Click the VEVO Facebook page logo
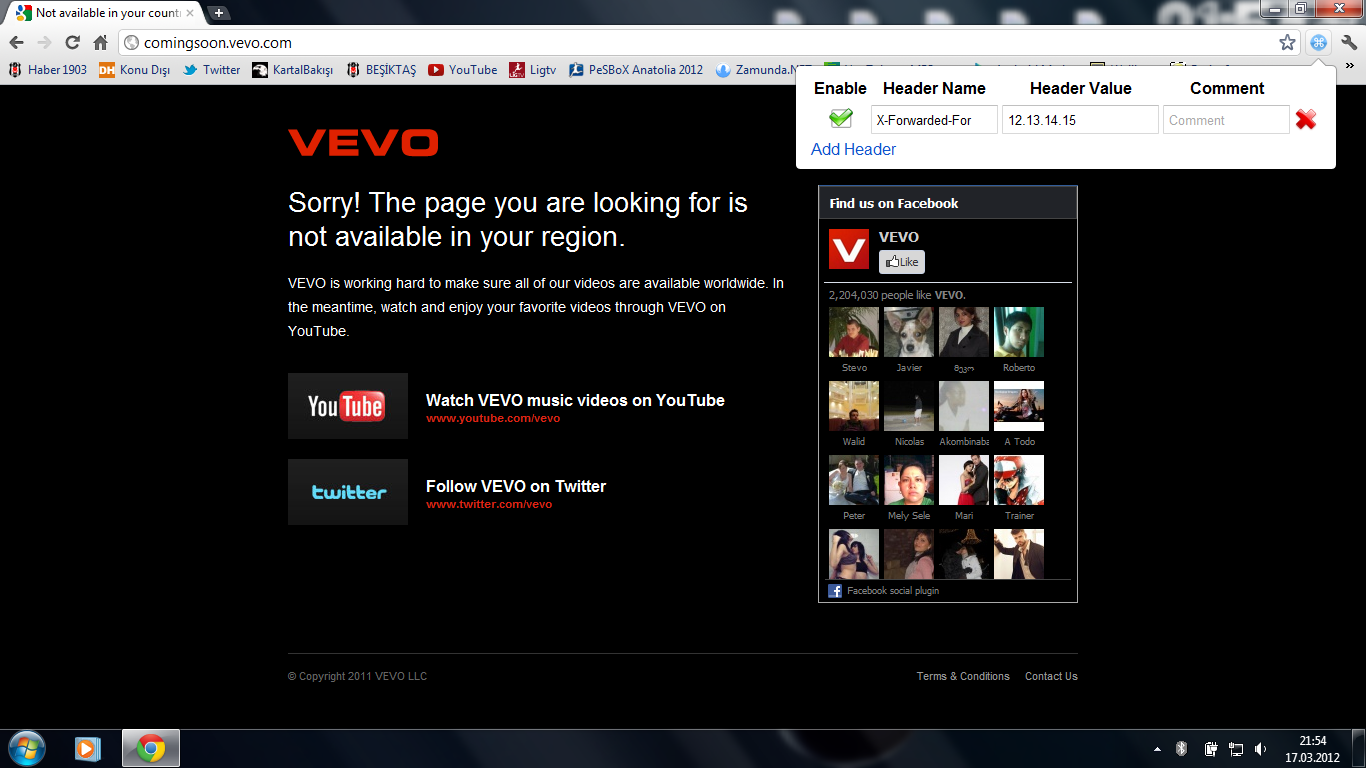The image size is (1366, 768). [x=849, y=249]
